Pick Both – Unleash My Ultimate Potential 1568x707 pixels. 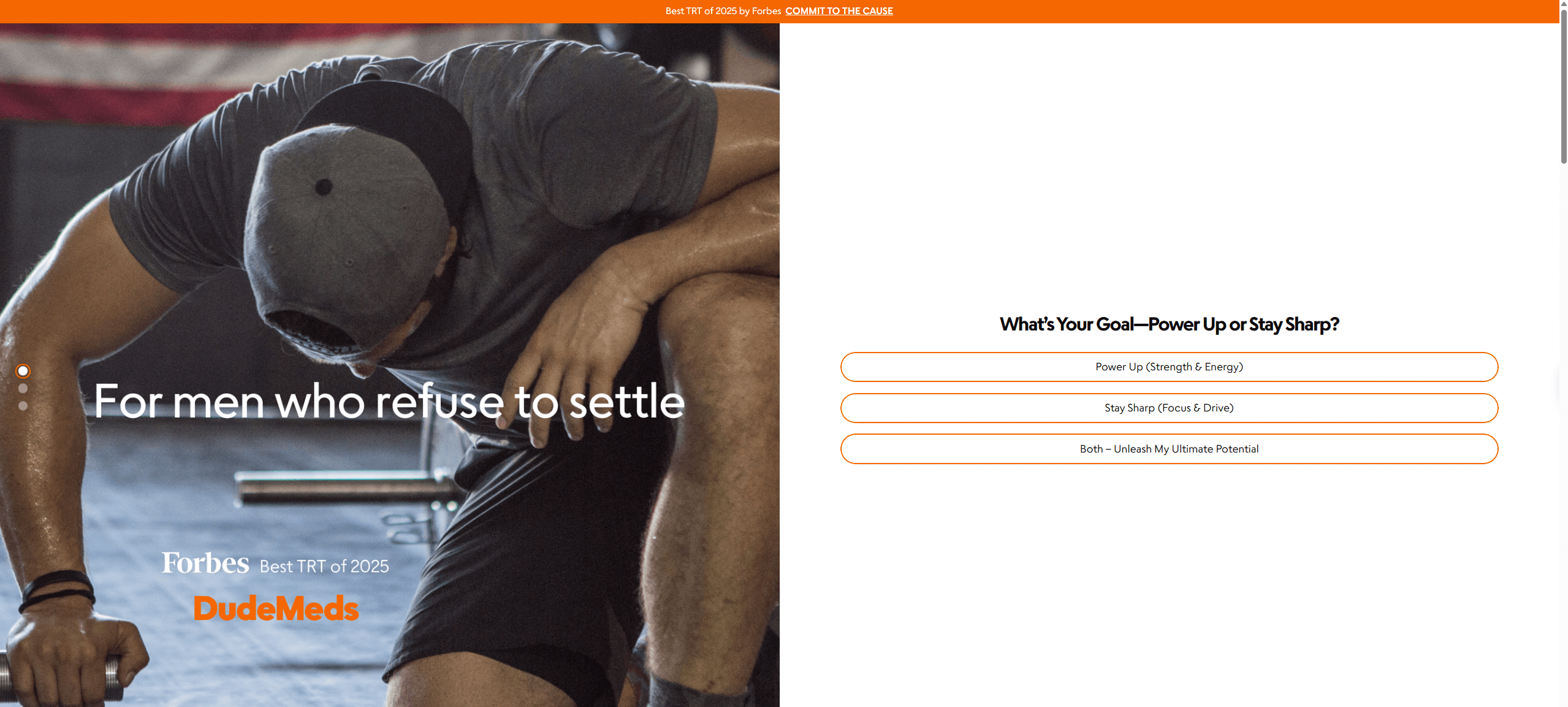pyautogui.click(x=1169, y=449)
